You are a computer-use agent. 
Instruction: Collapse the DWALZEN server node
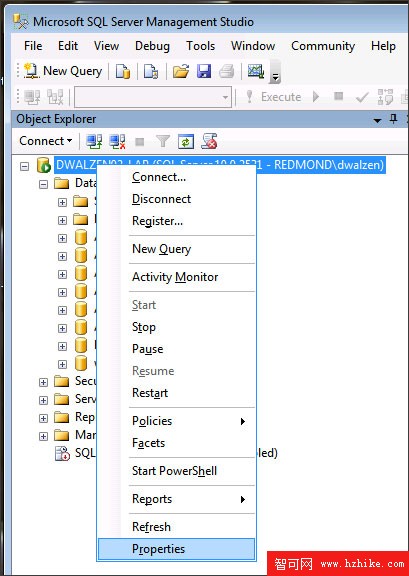tap(25, 167)
